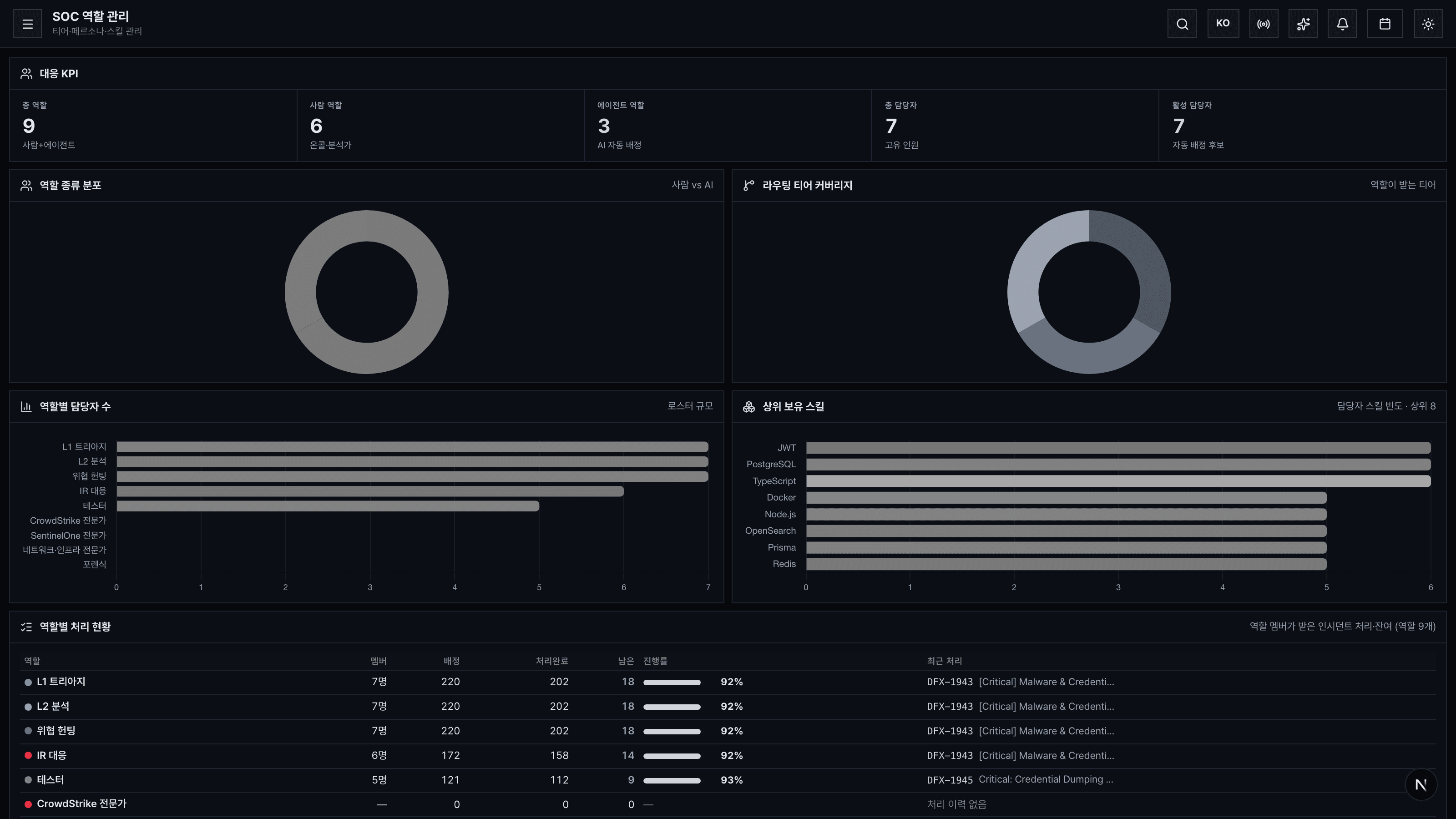Open the AI sparkle assistant icon

coord(1303,24)
